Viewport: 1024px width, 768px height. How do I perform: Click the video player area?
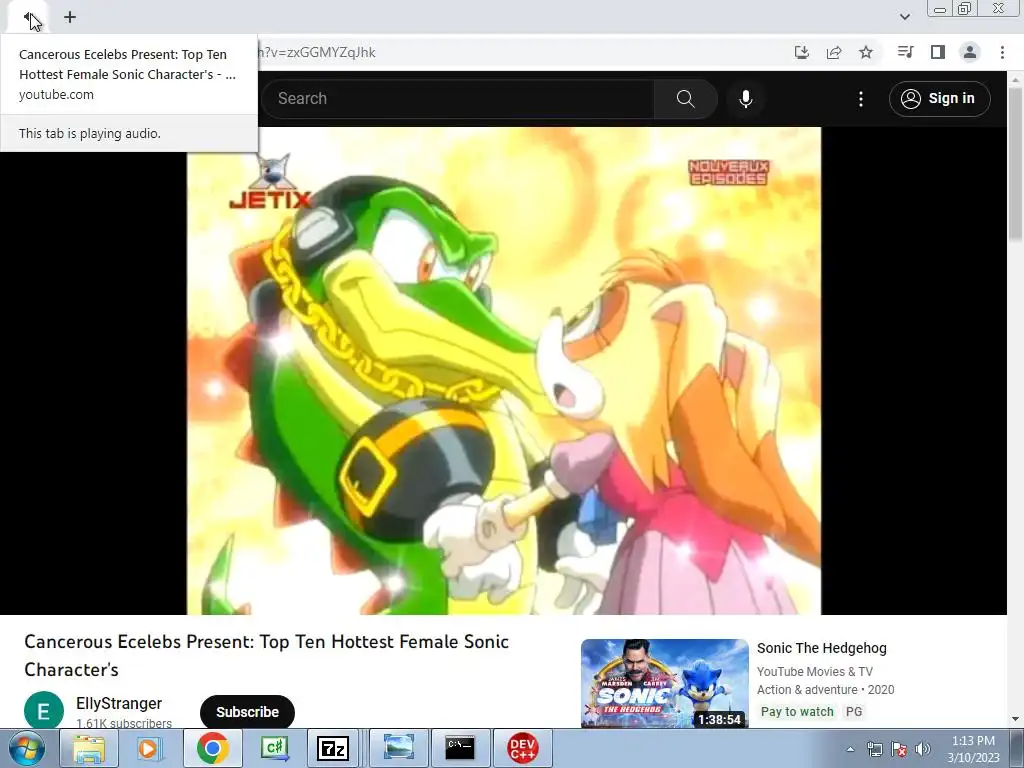pyautogui.click(x=504, y=371)
